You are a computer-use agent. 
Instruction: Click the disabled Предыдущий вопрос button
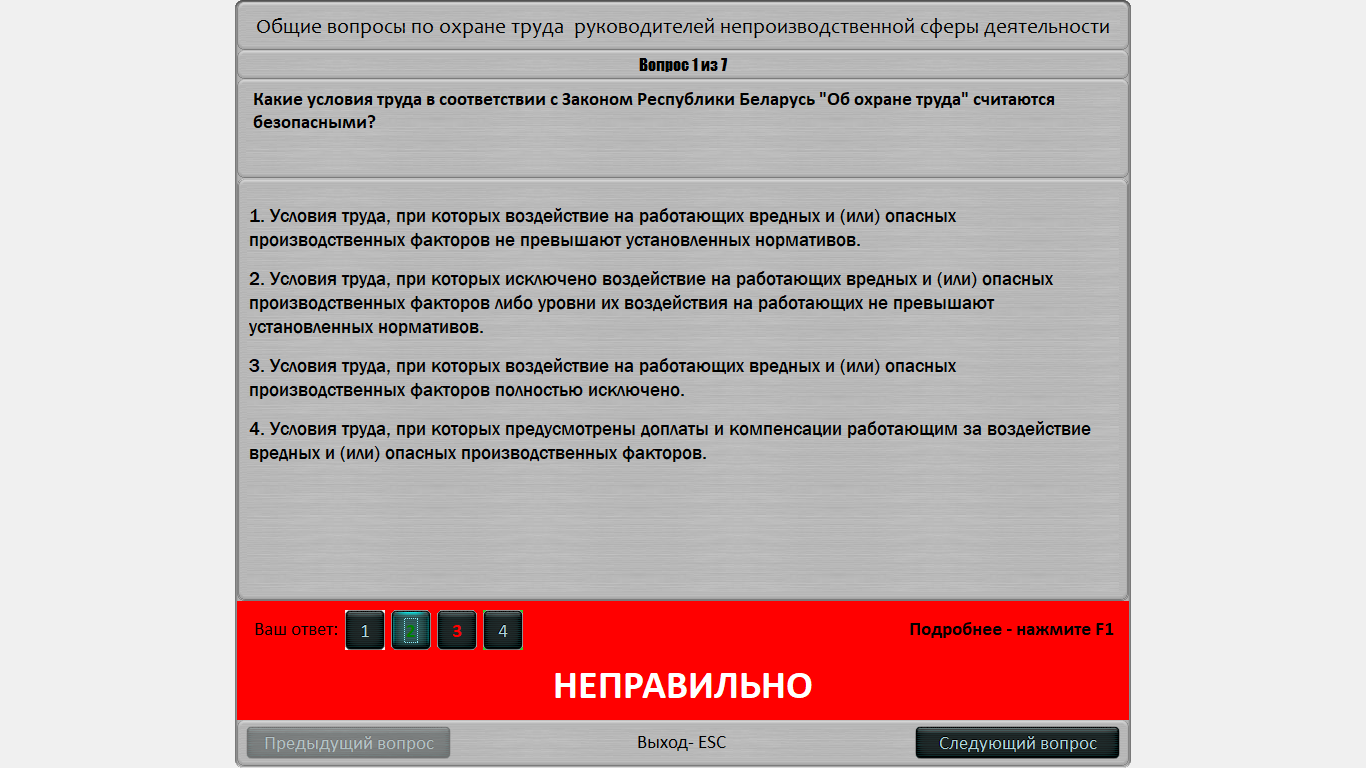pyautogui.click(x=347, y=742)
